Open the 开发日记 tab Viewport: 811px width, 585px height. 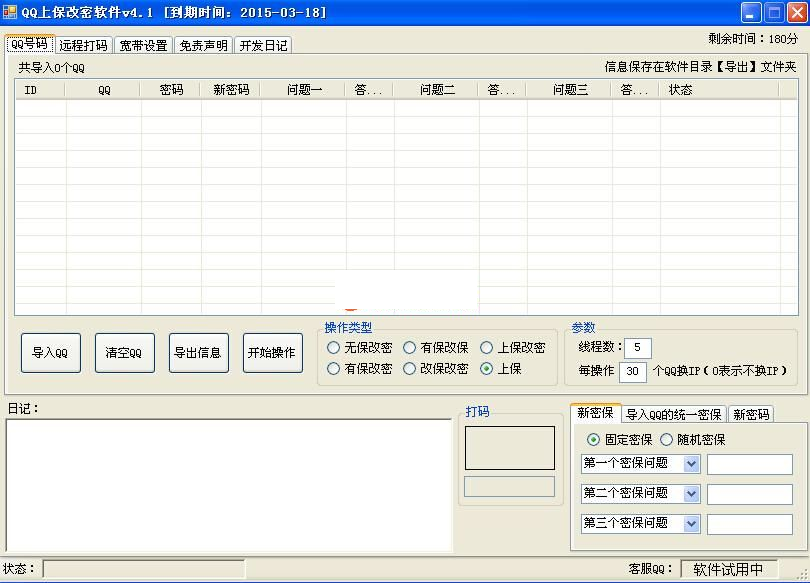pos(263,45)
